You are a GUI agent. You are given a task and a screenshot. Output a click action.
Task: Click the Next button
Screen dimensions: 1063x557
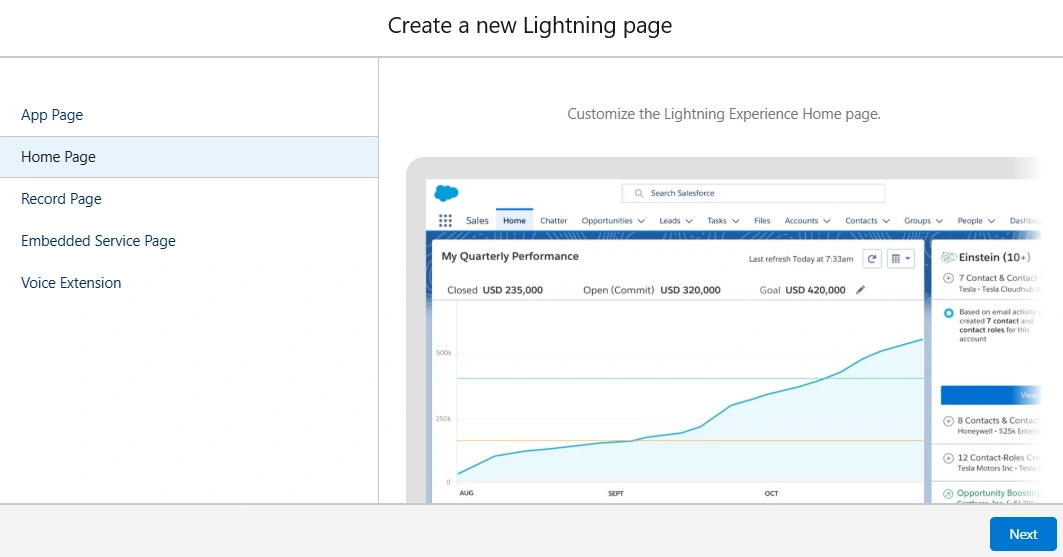click(1023, 534)
